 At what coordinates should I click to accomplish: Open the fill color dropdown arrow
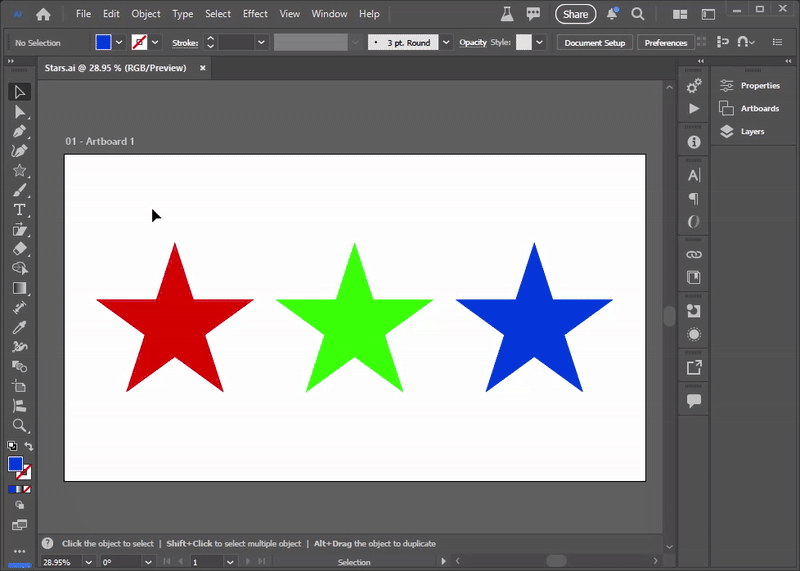(x=120, y=43)
